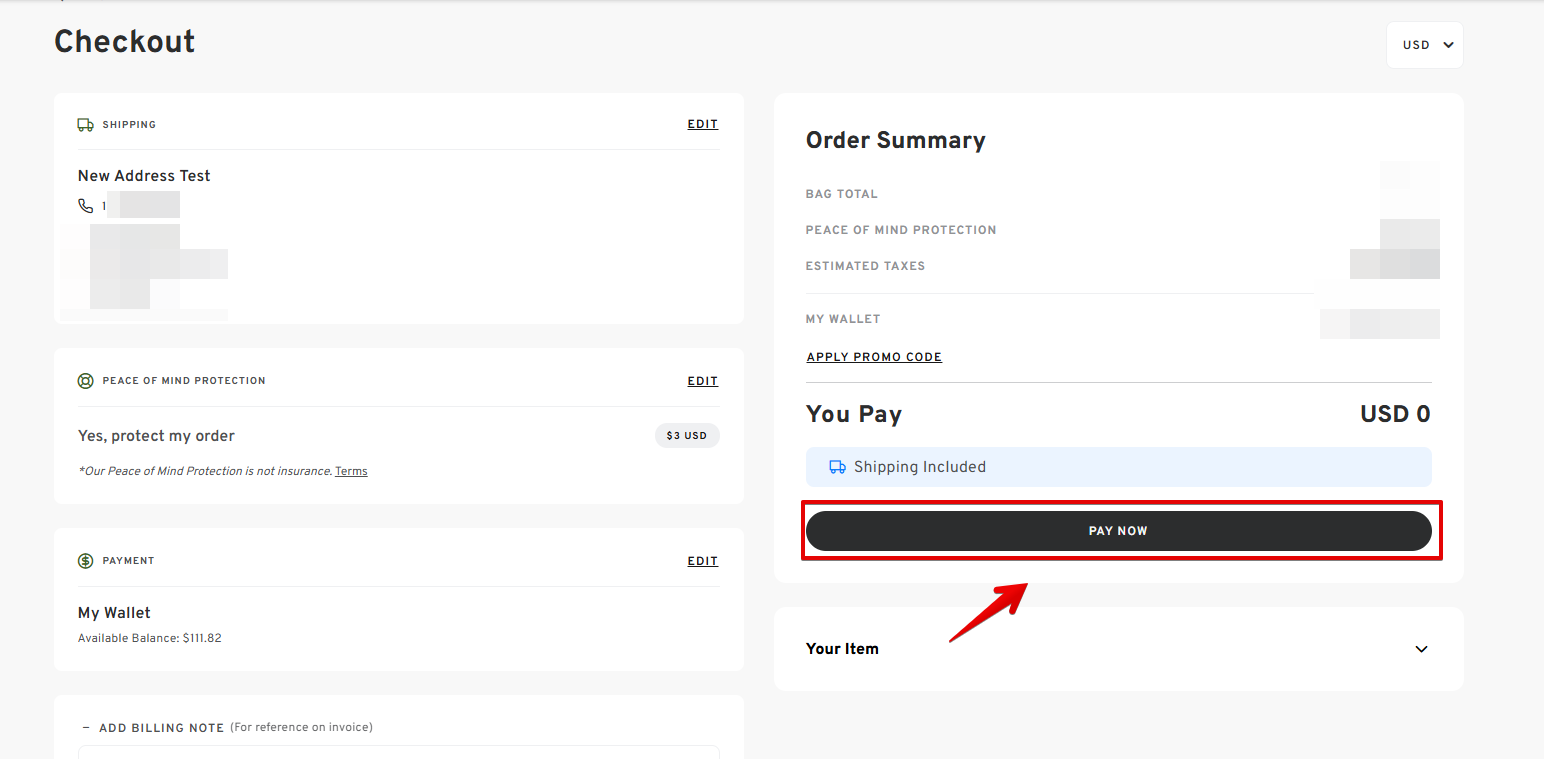
Task: Click the Peace of Mind Protection summary label
Action: 901,230
